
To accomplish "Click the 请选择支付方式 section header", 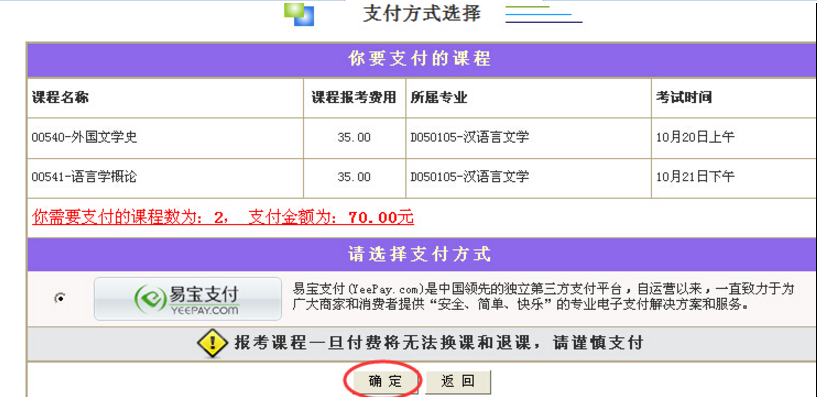I will [420, 255].
